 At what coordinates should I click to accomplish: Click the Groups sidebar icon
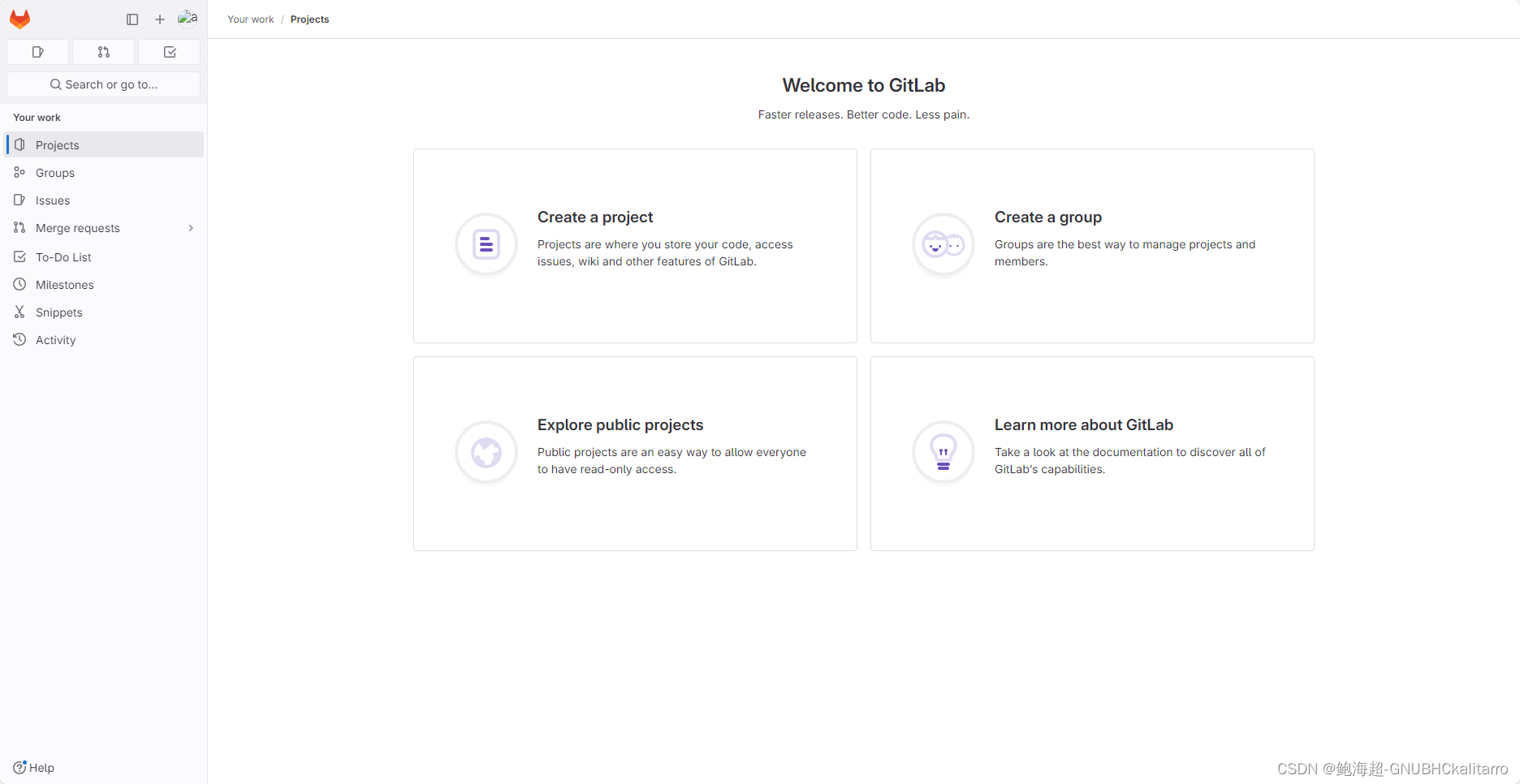(x=19, y=172)
